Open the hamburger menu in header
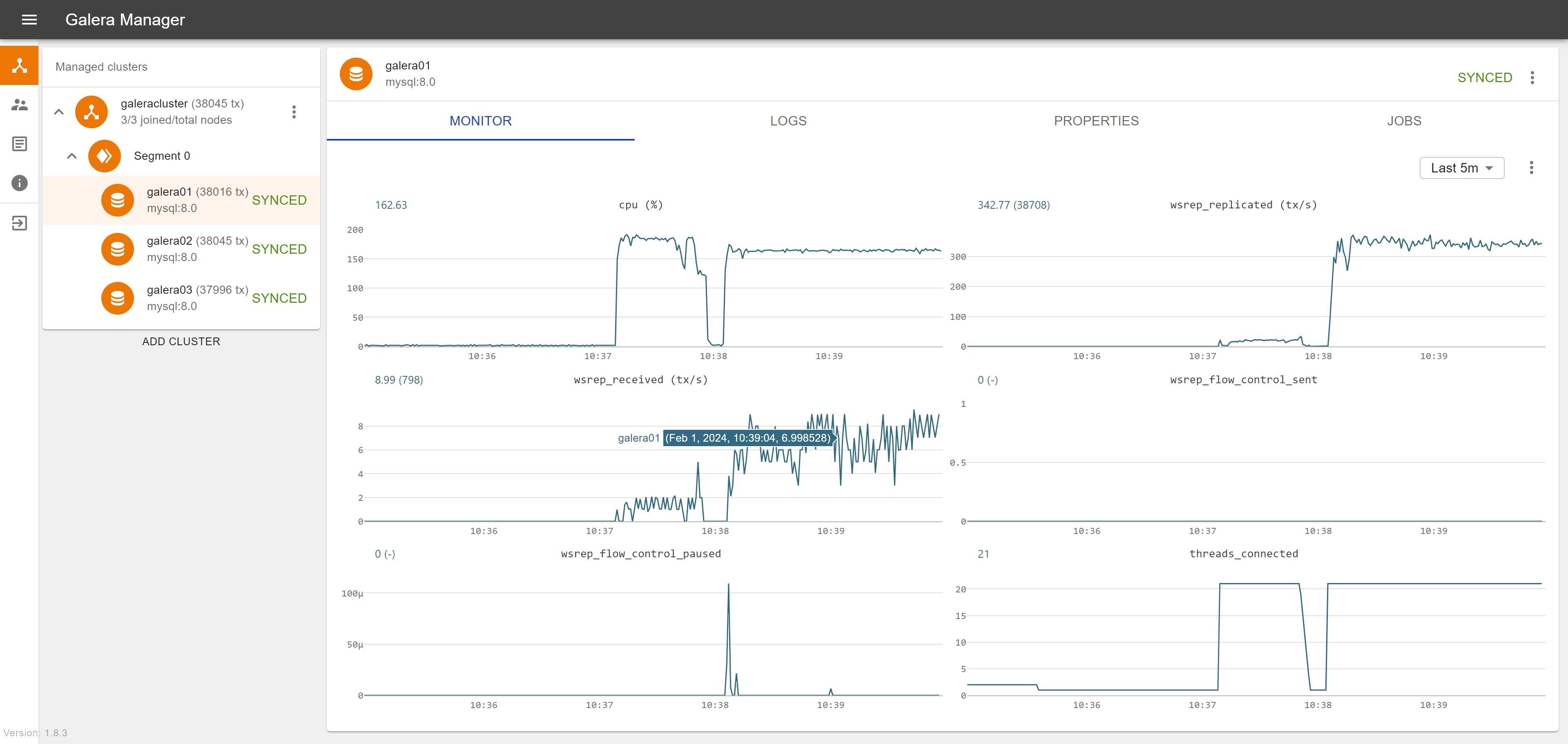This screenshot has width=1568, height=744. 29,20
